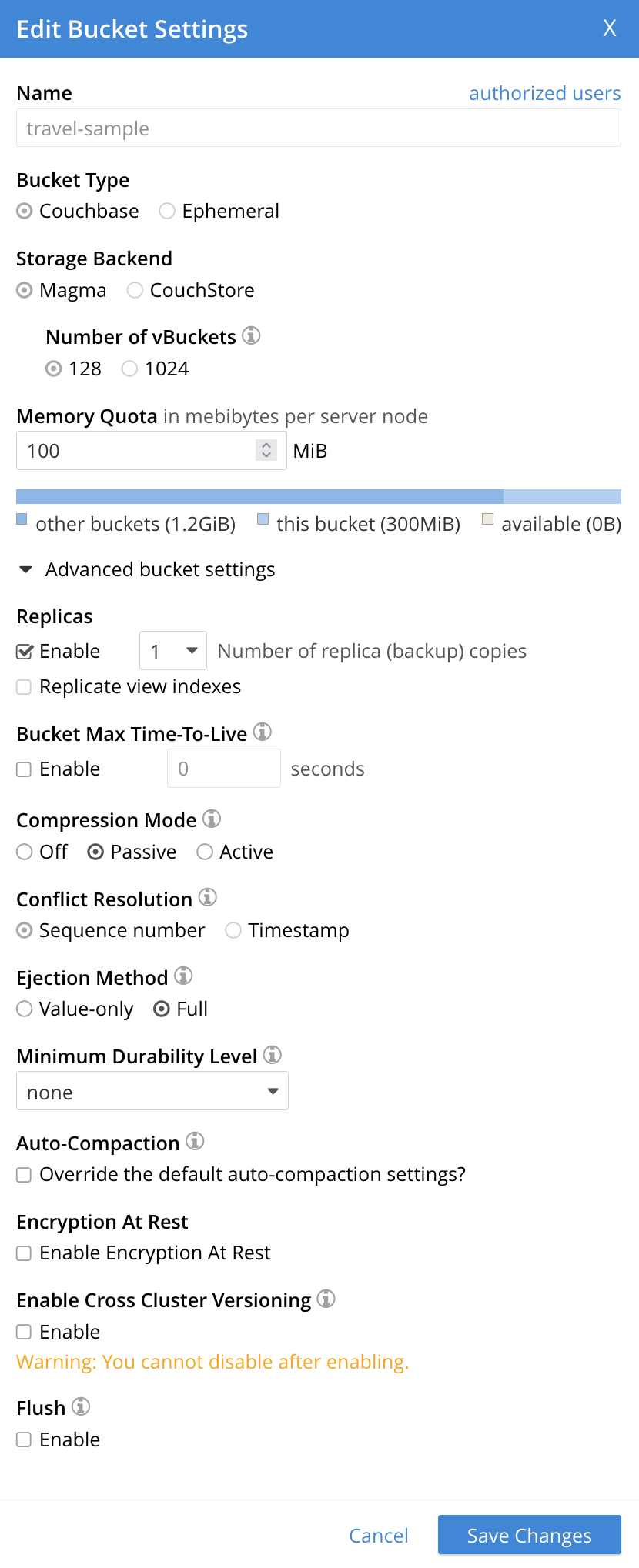This screenshot has height=1568, width=639.
Task: Show Ejection Method info icon help
Action: [183, 976]
